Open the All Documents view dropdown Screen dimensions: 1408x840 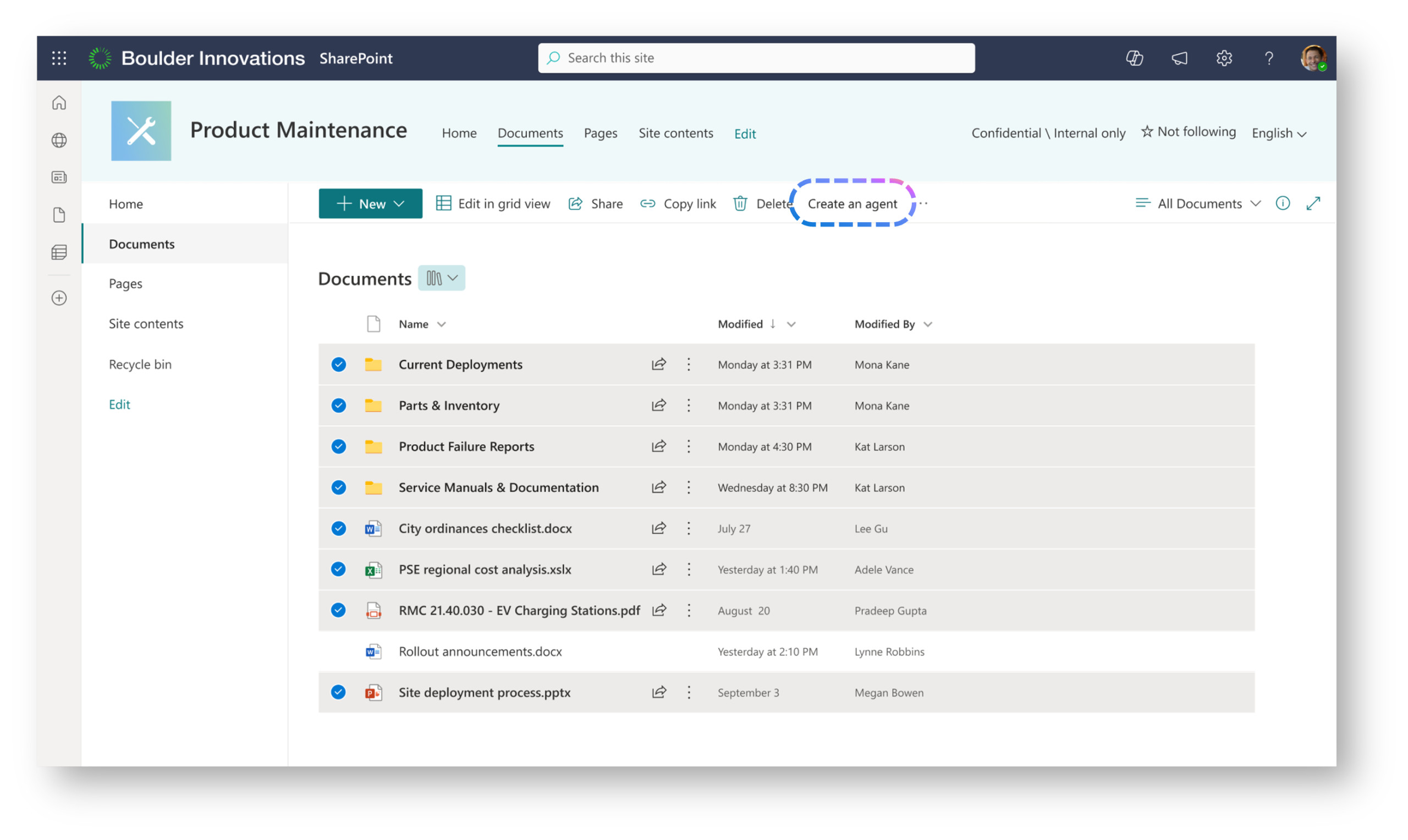(1197, 203)
